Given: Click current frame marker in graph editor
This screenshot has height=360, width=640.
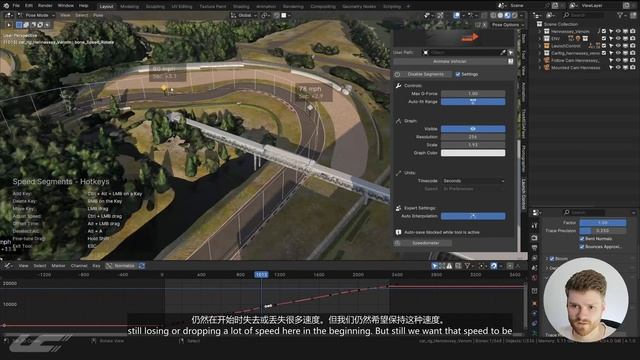Looking at the screenshot, I should (261, 275).
